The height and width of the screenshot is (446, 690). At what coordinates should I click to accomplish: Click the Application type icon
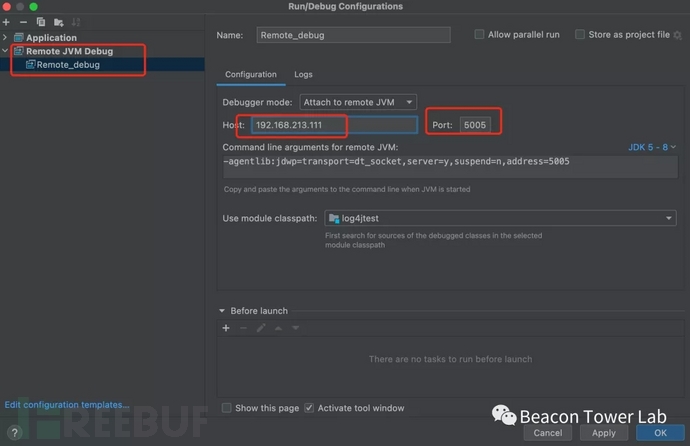(18, 37)
